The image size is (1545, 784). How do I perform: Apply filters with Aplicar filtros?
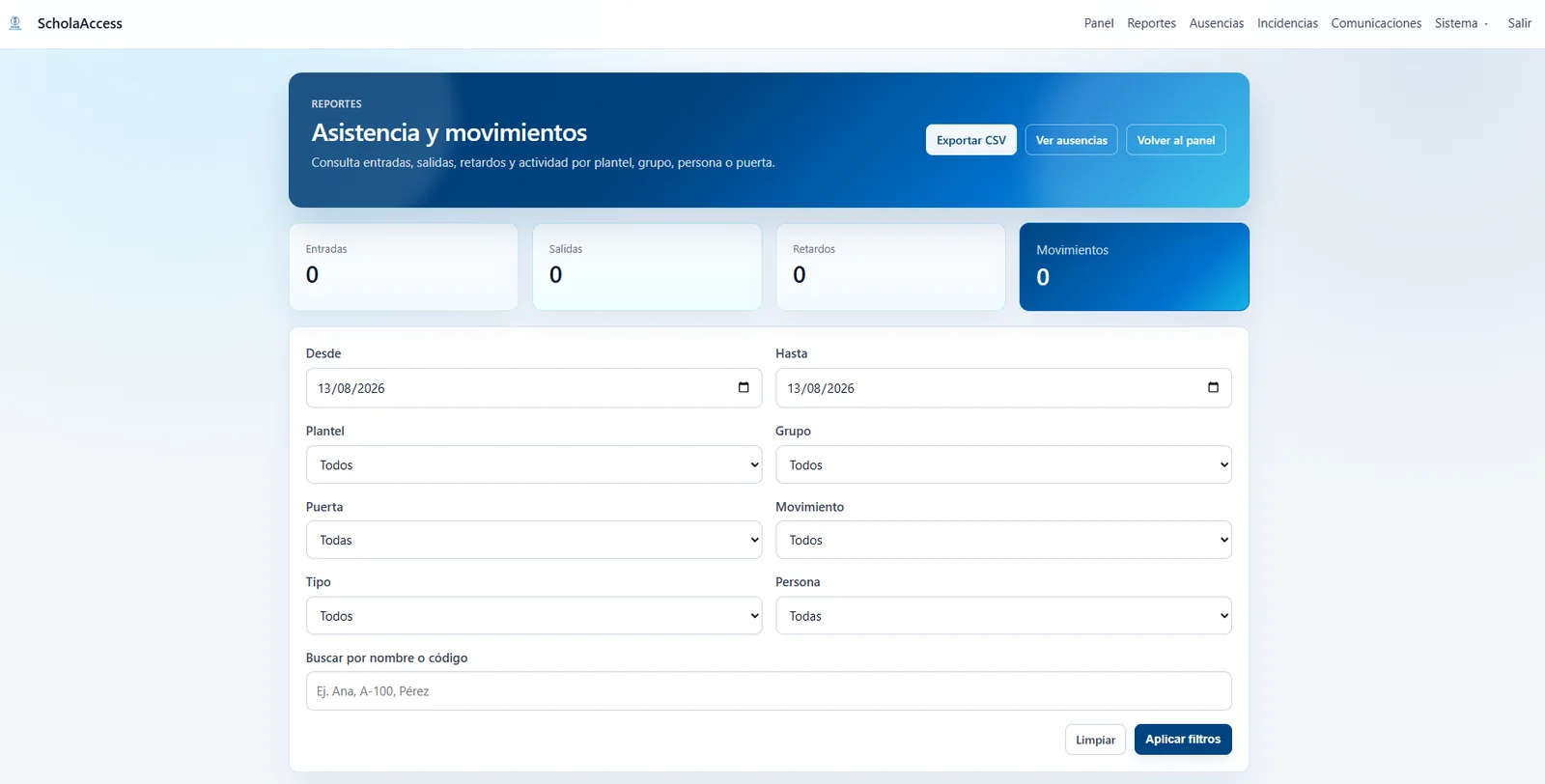click(1183, 740)
